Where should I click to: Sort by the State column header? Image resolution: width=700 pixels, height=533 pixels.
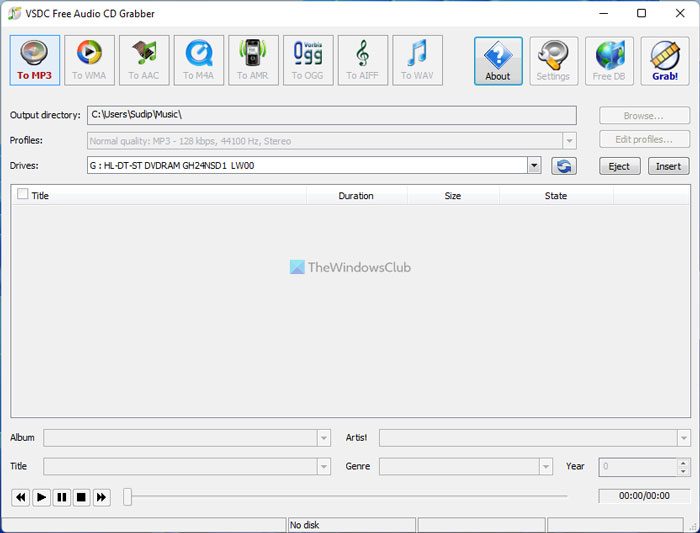pyautogui.click(x=556, y=196)
